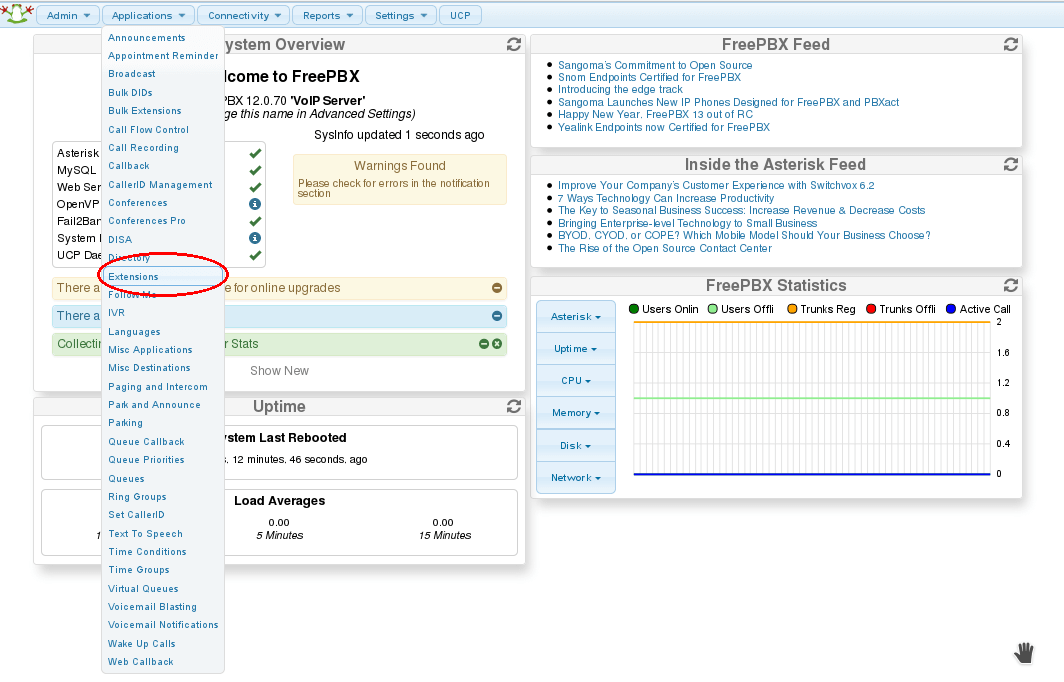Open the Sangoma's Commitment to Open Source link

point(655,65)
